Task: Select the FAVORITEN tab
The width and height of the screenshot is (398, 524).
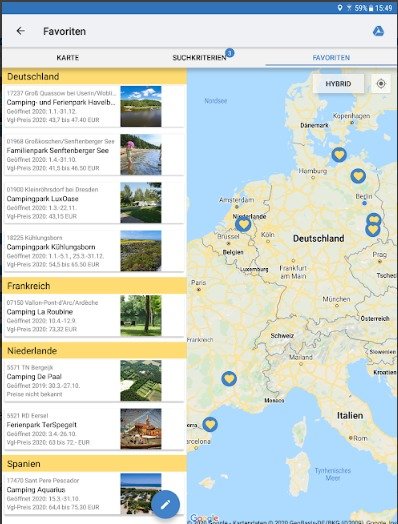Action: click(331, 57)
